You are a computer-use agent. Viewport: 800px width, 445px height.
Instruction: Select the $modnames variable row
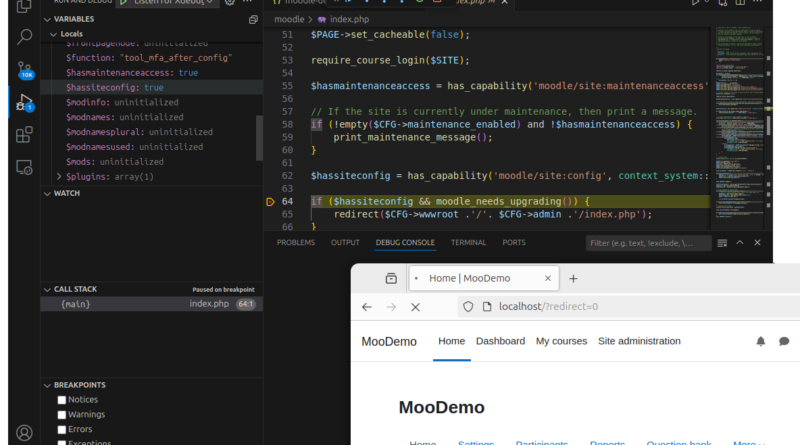pos(152,117)
